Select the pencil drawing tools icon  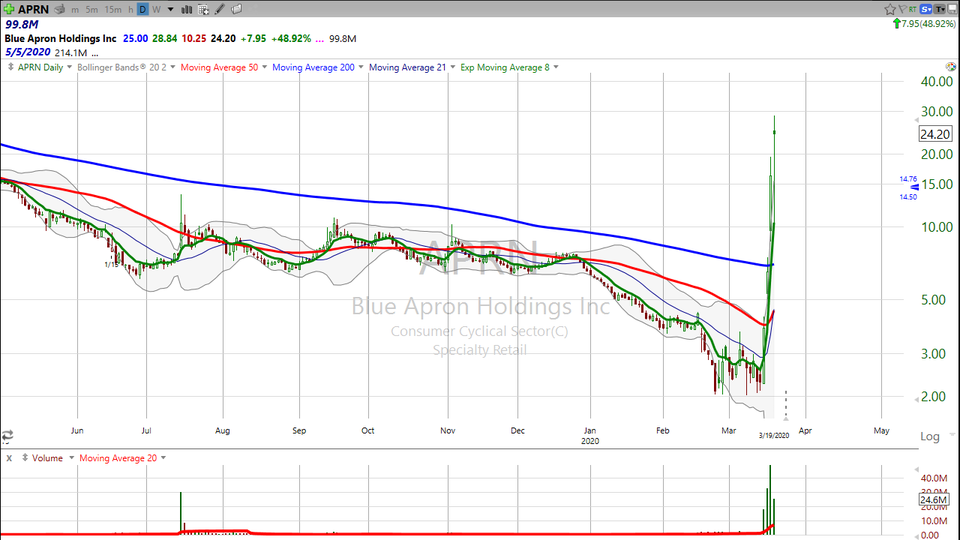click(x=220, y=9)
